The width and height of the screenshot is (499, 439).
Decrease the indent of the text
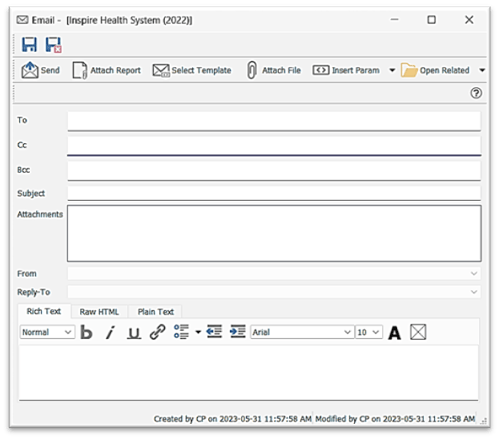[214, 332]
